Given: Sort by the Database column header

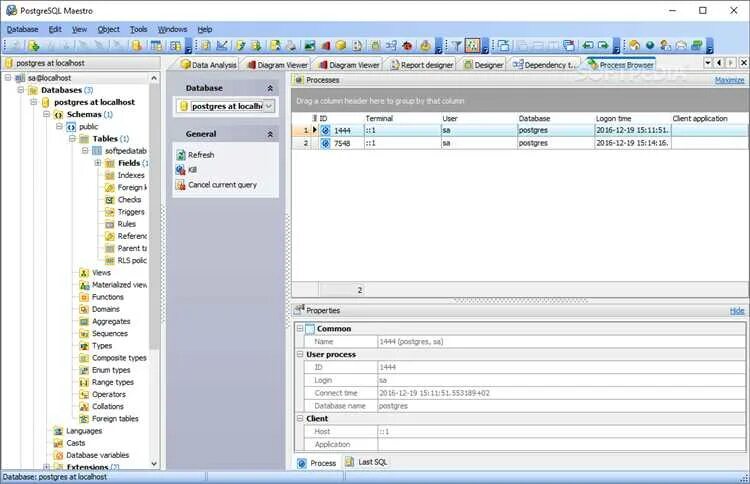Looking at the screenshot, I should click(555, 118).
